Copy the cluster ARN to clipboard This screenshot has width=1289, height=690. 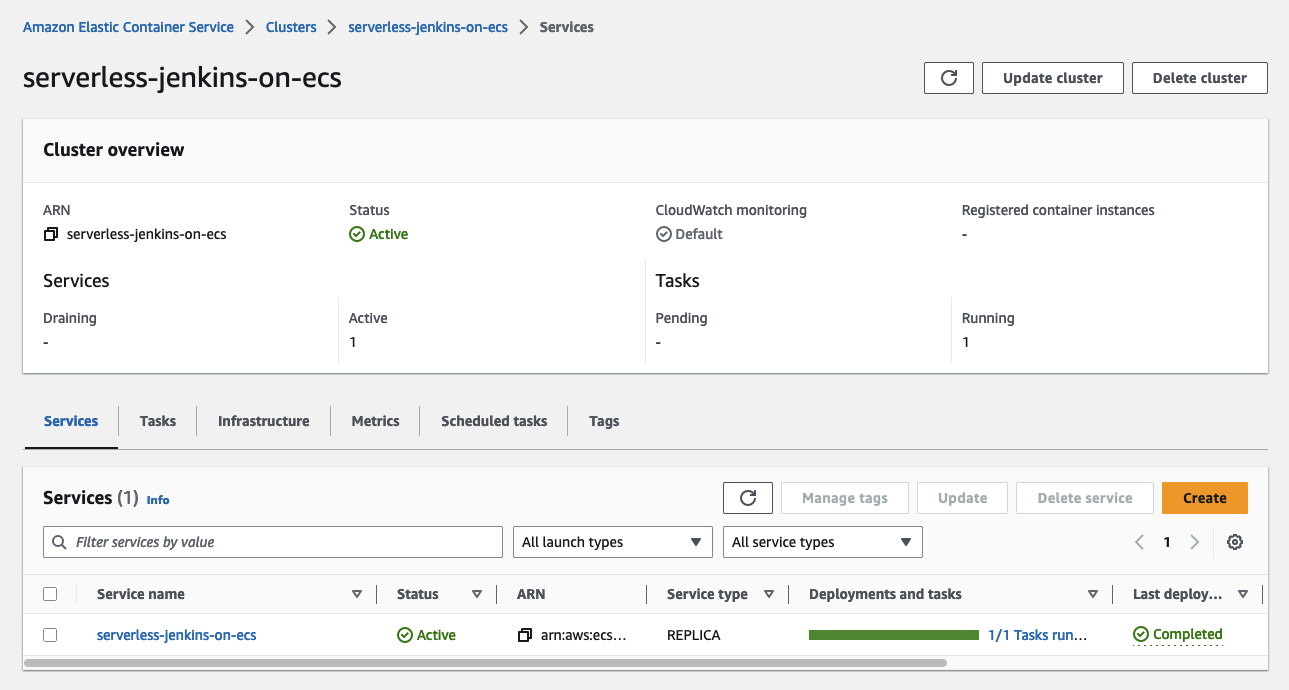tap(50, 233)
